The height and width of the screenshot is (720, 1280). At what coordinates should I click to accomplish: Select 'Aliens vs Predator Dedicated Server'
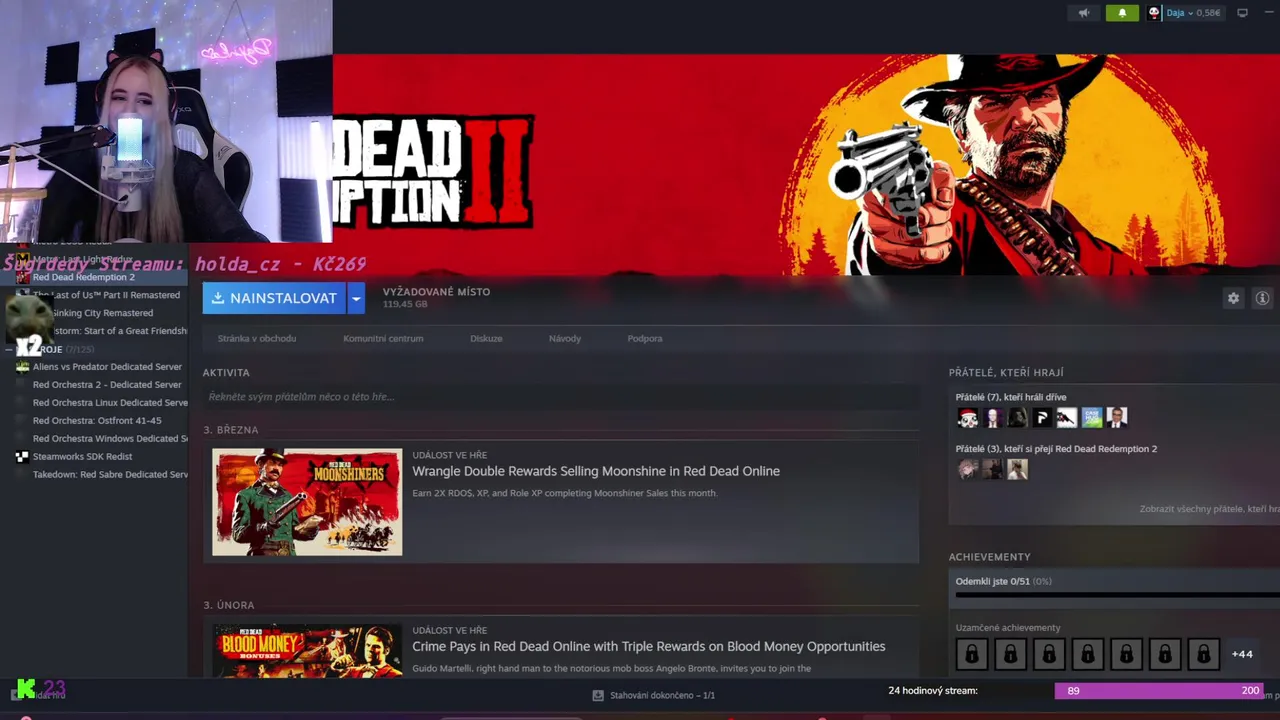107,367
